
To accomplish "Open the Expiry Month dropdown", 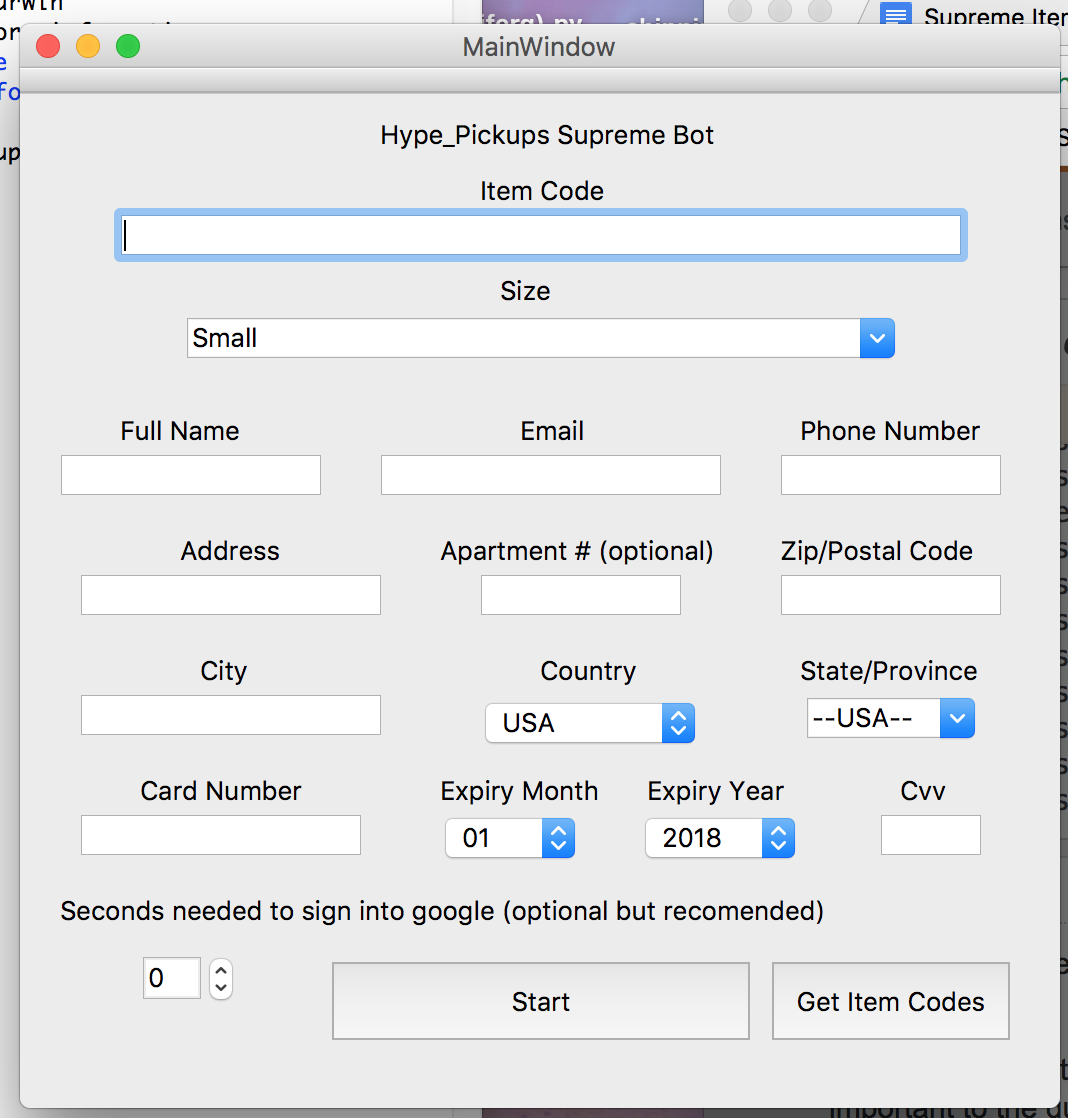I will coord(510,838).
